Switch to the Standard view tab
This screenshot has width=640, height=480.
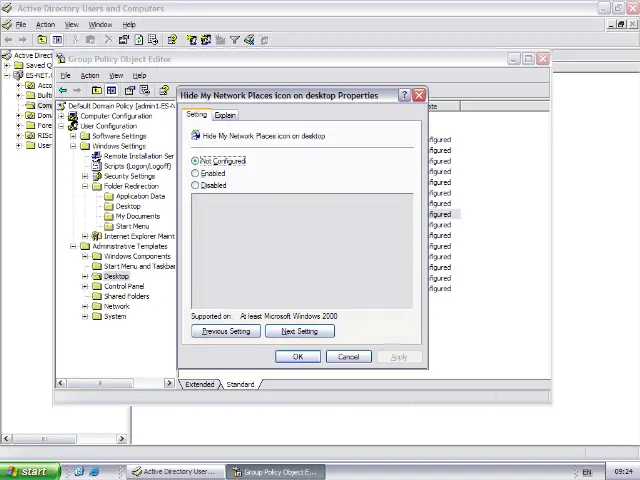click(x=240, y=384)
